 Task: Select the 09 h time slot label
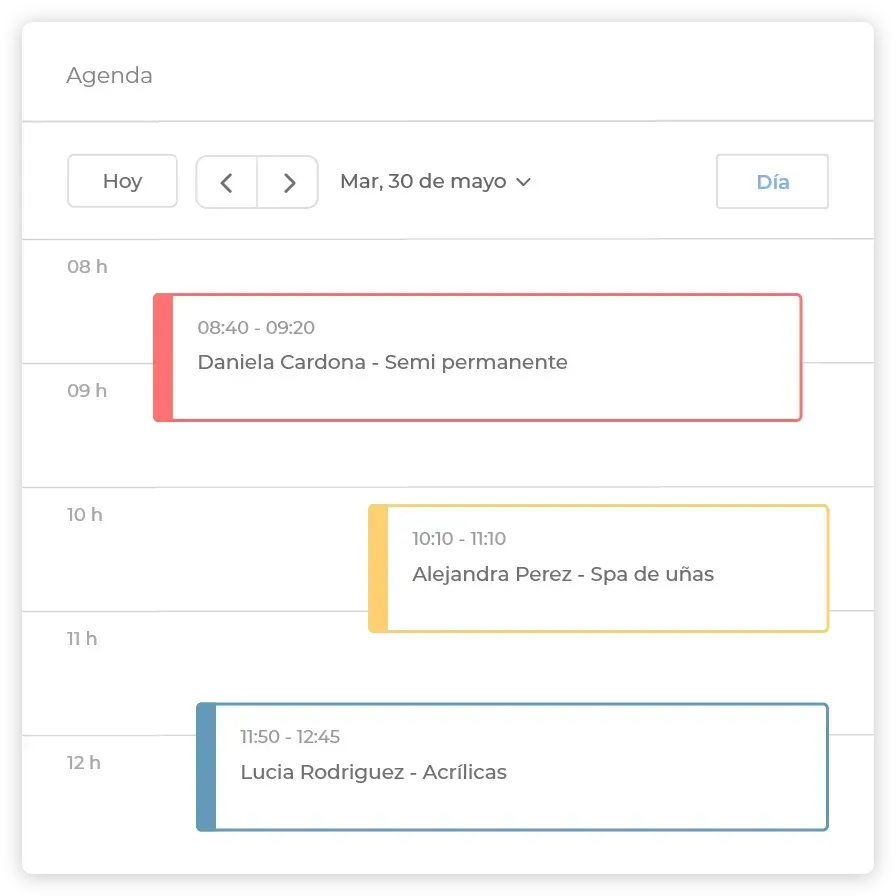[x=87, y=391]
